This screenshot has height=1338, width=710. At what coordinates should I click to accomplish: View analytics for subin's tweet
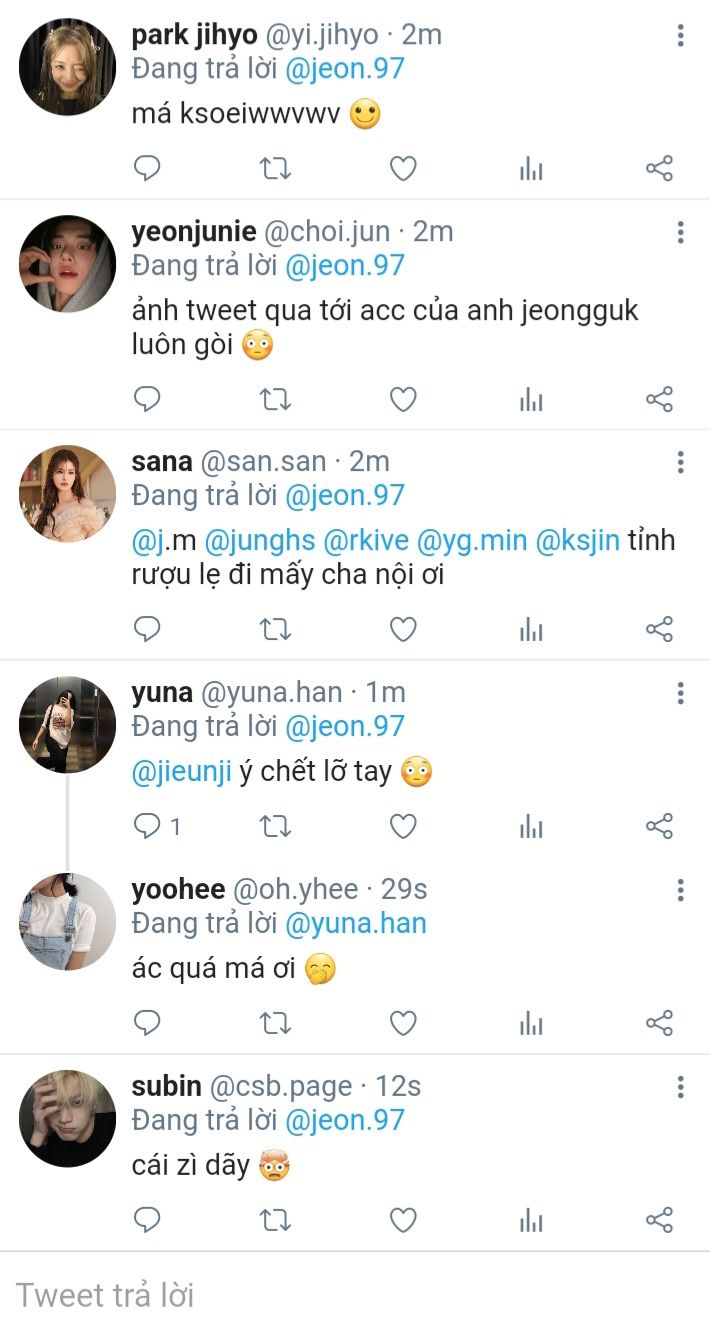click(531, 1220)
